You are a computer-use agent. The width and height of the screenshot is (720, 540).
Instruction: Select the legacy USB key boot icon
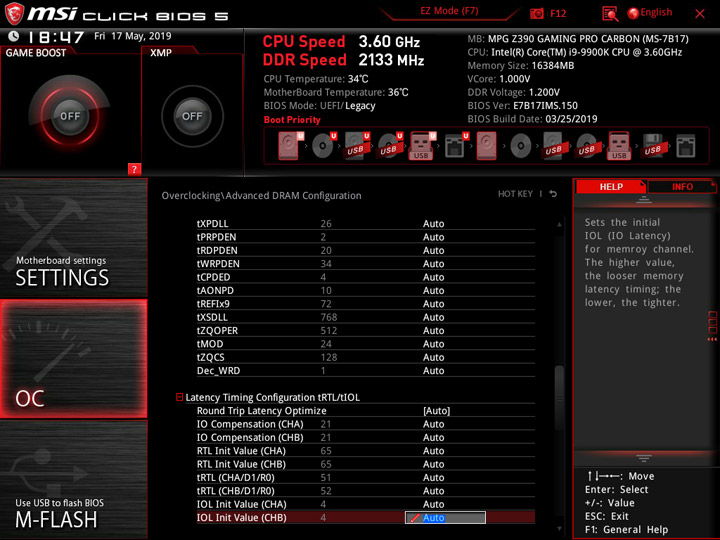[619, 146]
